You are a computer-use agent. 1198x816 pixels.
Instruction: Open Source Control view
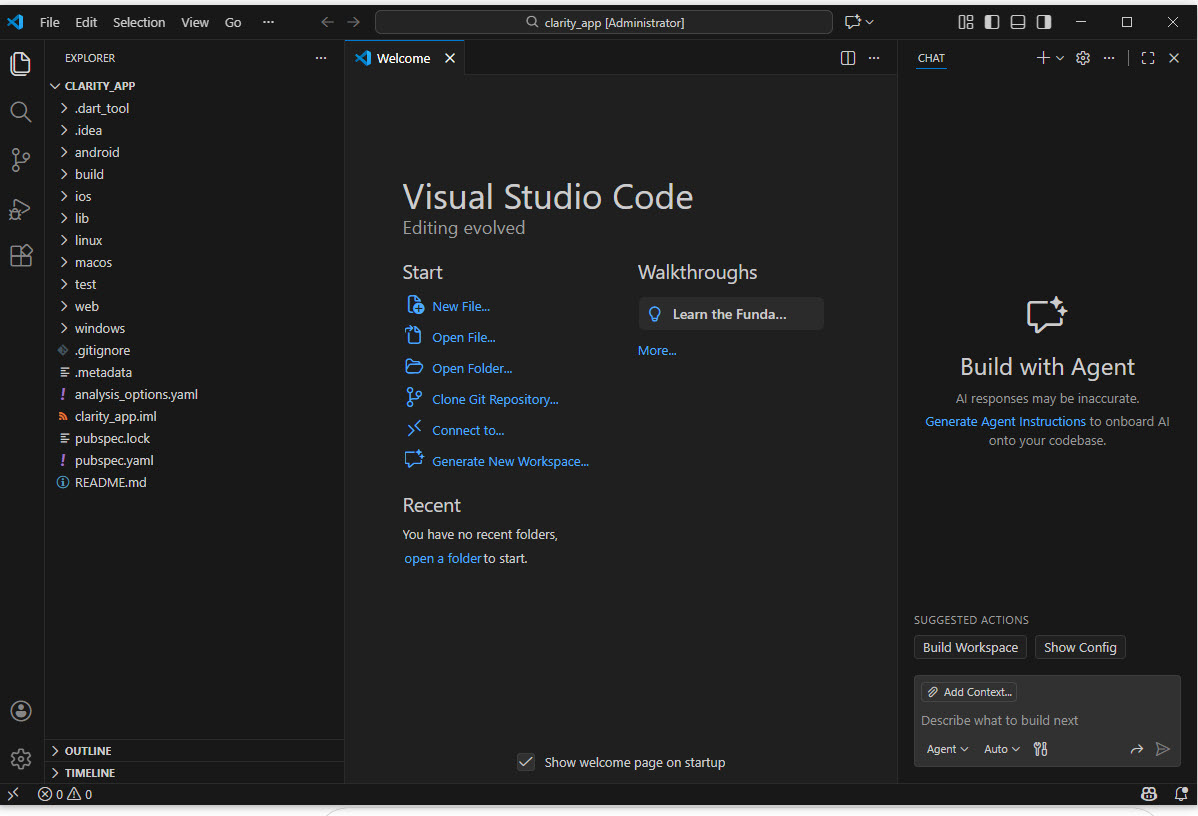[21, 159]
